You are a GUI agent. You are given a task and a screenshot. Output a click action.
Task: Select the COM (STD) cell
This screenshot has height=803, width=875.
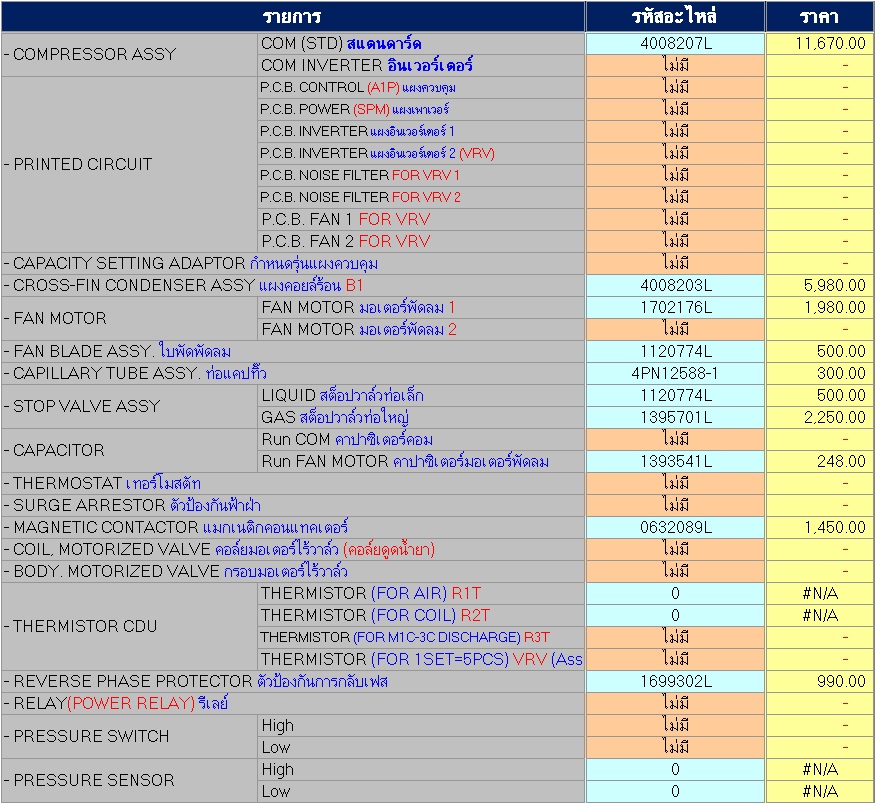[x=421, y=44]
